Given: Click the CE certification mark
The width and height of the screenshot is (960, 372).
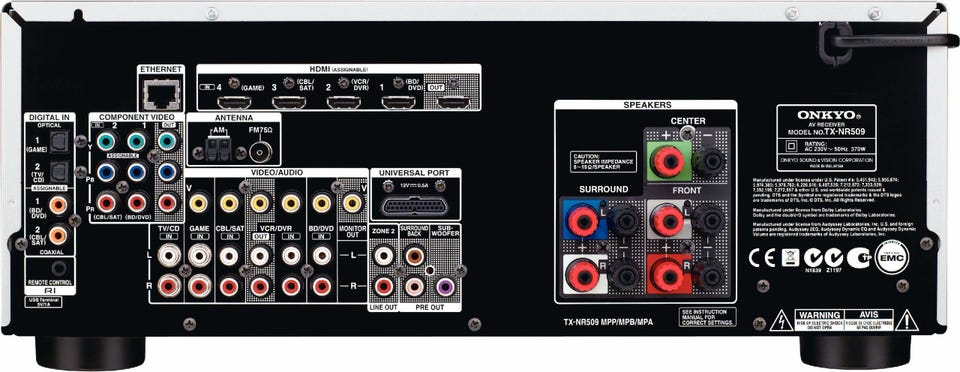Looking at the screenshot, I should pyautogui.click(x=762, y=258).
